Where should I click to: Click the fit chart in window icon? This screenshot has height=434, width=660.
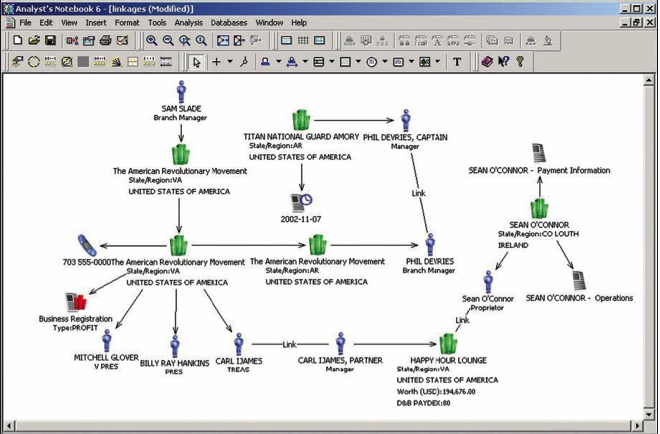click(x=223, y=40)
